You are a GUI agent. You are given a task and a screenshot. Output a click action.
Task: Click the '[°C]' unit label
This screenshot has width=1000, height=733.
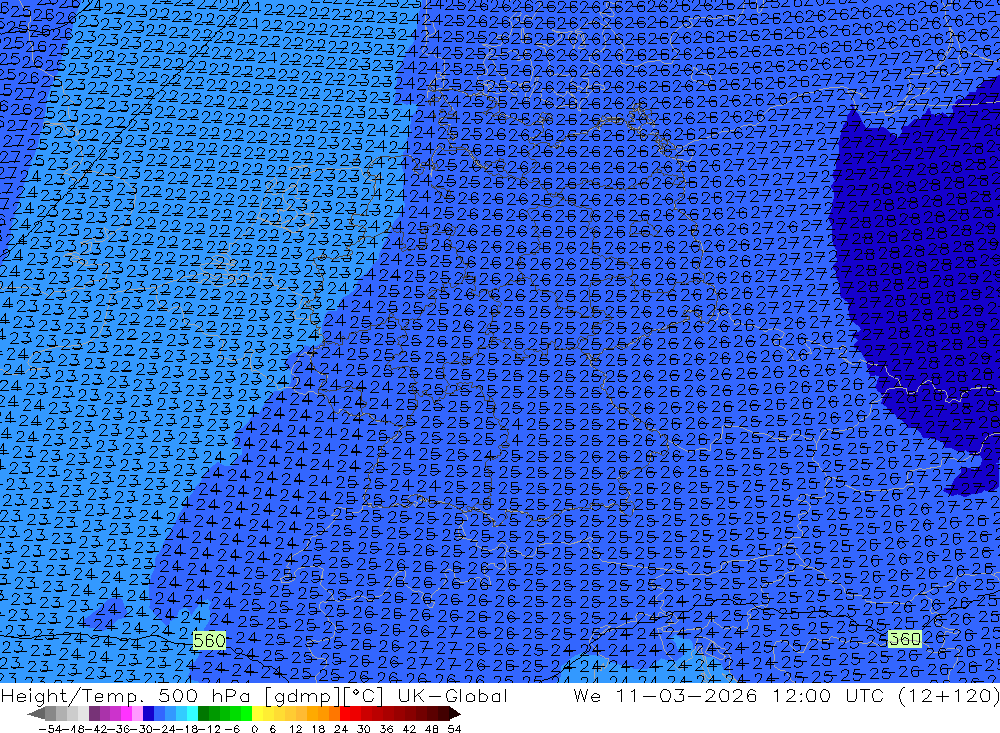(364, 695)
